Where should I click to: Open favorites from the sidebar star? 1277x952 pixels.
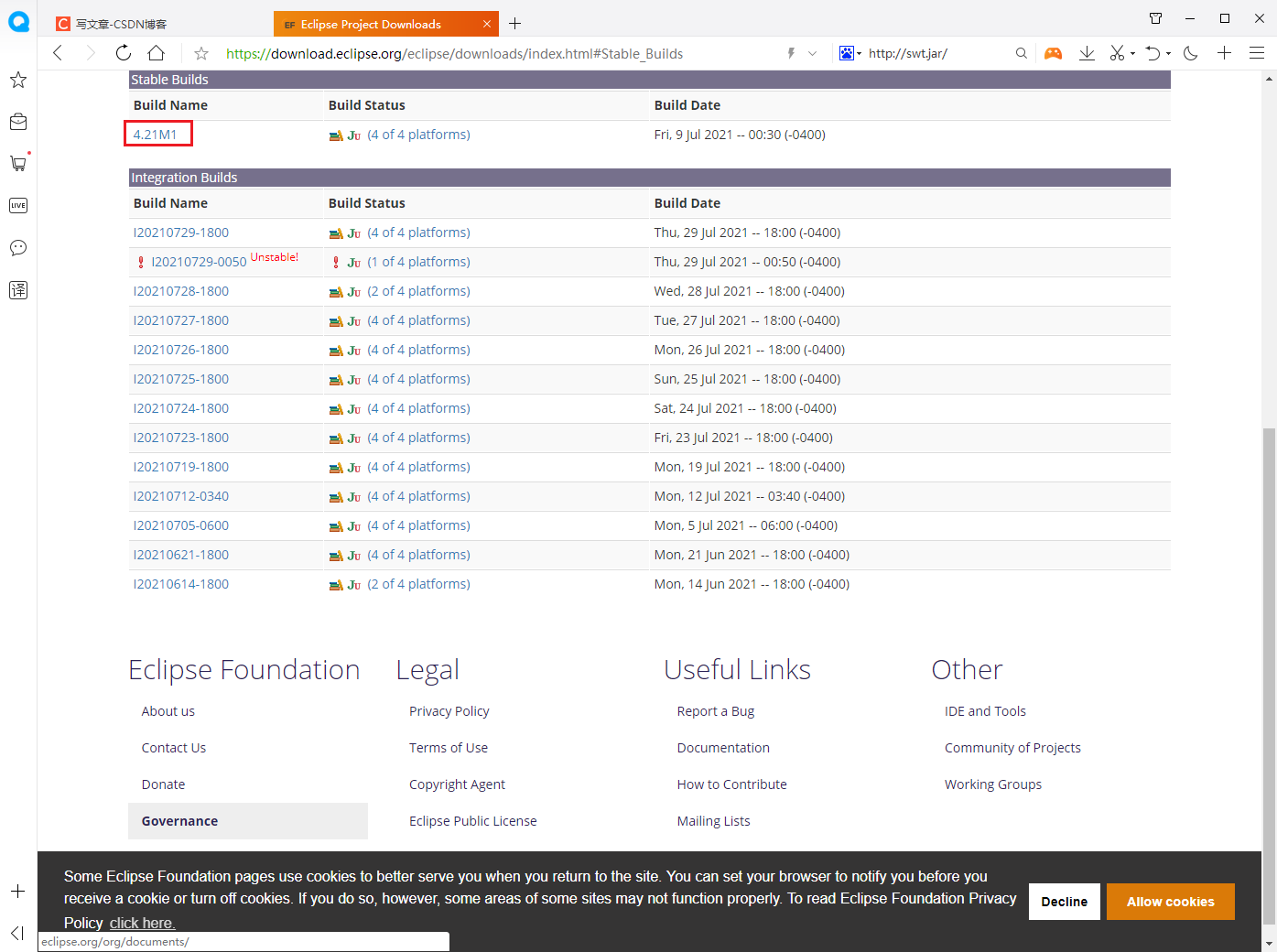tap(18, 80)
